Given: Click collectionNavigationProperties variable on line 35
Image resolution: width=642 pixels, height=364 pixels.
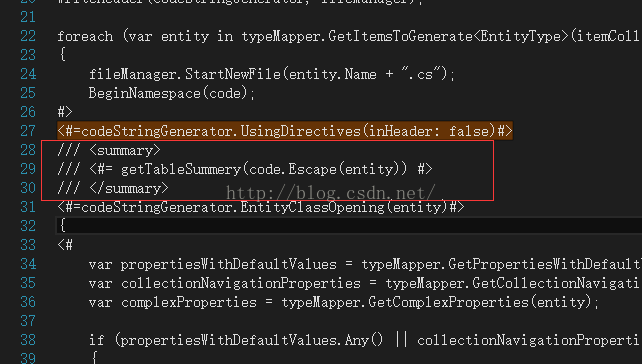Looking at the screenshot, I should tap(240, 283).
